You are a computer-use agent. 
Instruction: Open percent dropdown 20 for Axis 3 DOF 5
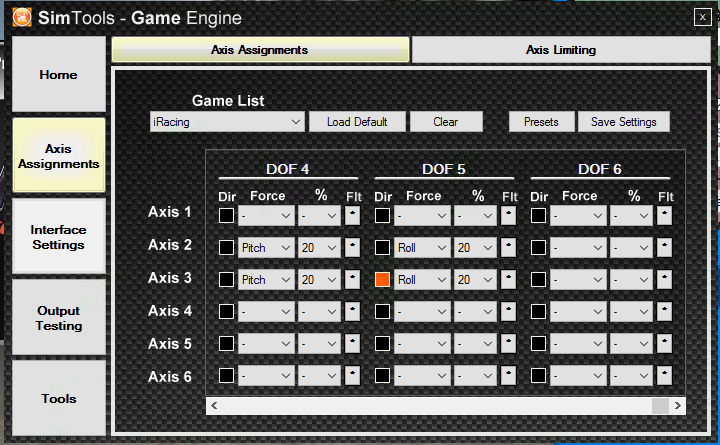(x=476, y=280)
